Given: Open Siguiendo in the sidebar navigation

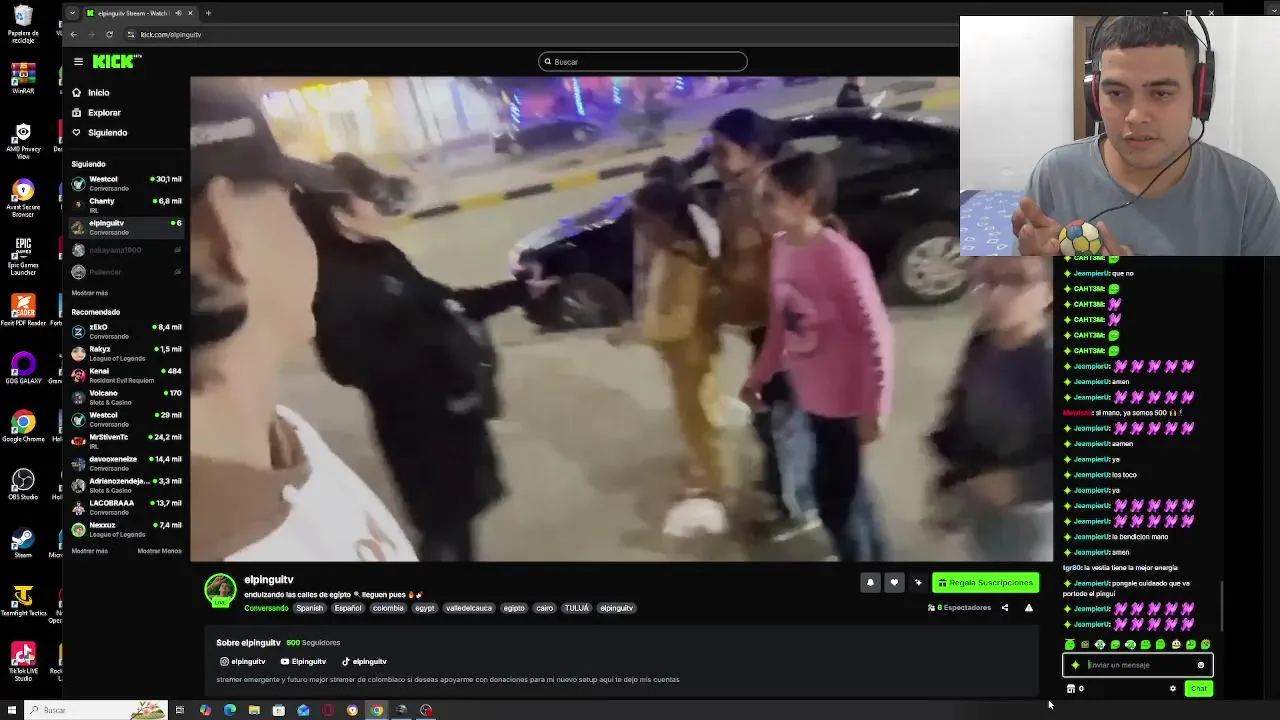Looking at the screenshot, I should click(107, 133).
